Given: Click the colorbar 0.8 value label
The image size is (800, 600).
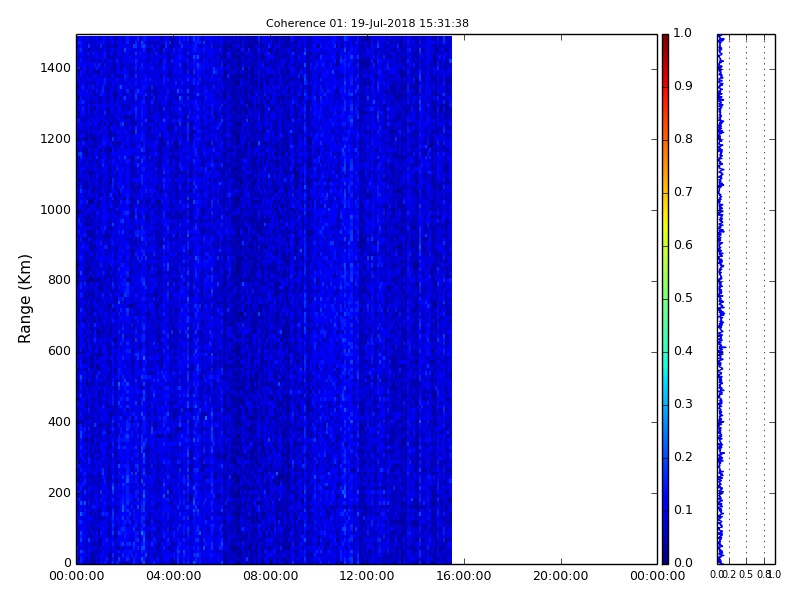Looking at the screenshot, I should (683, 139).
